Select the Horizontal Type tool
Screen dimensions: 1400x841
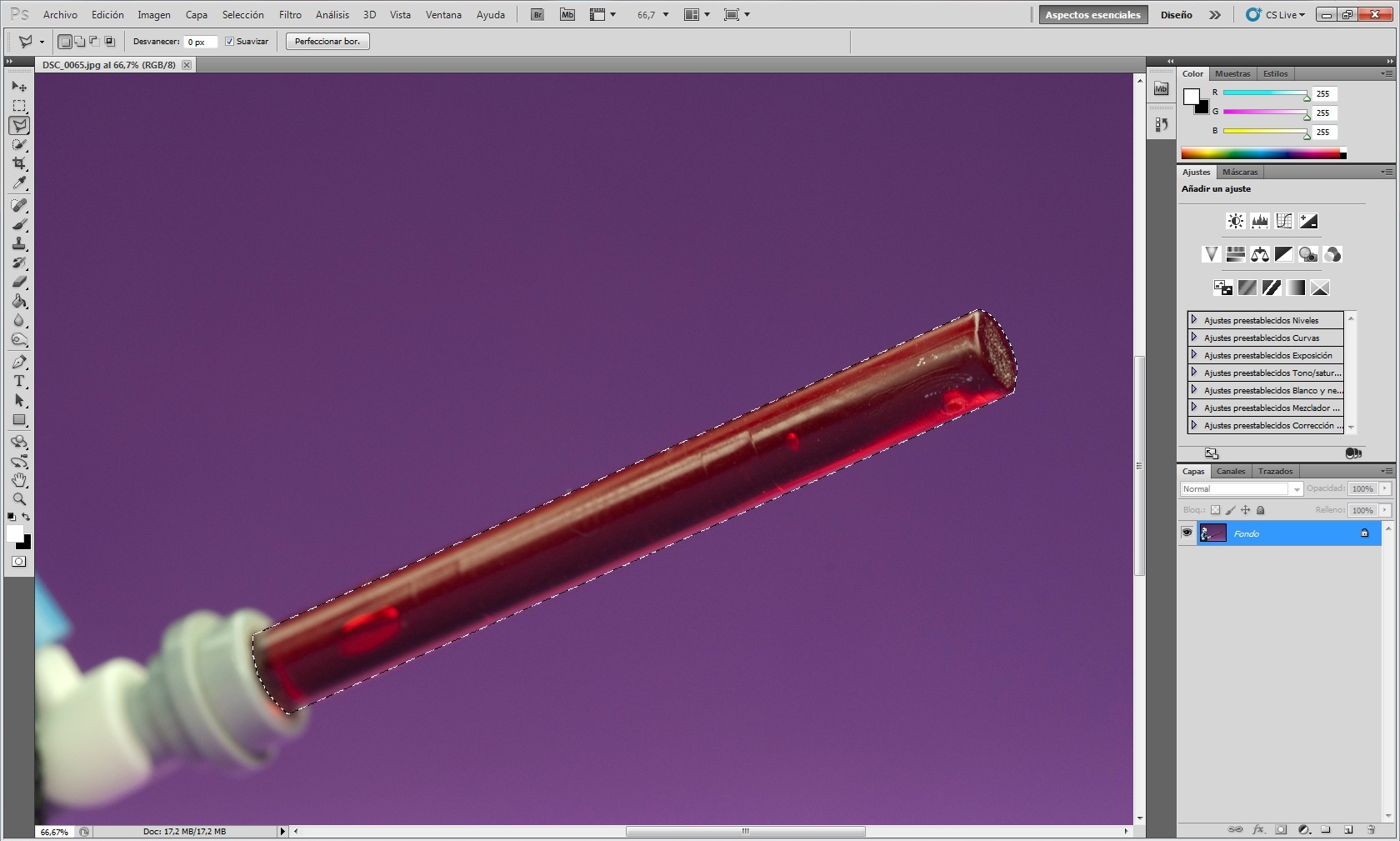[19, 382]
